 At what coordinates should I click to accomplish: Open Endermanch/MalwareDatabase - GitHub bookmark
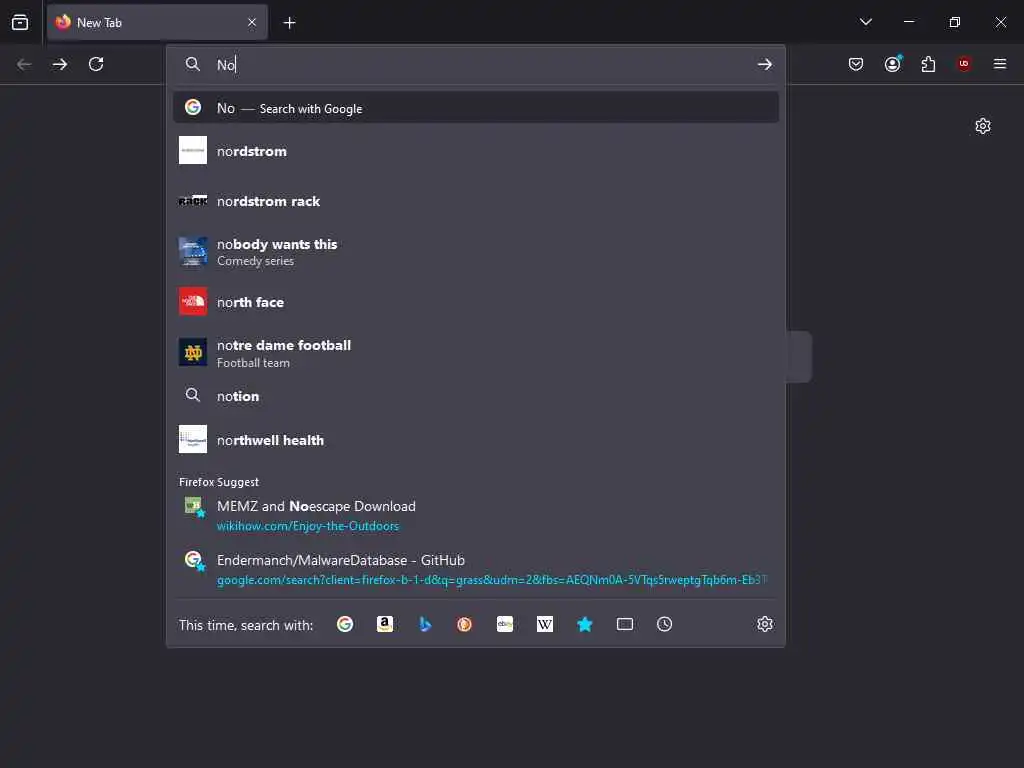click(475, 569)
